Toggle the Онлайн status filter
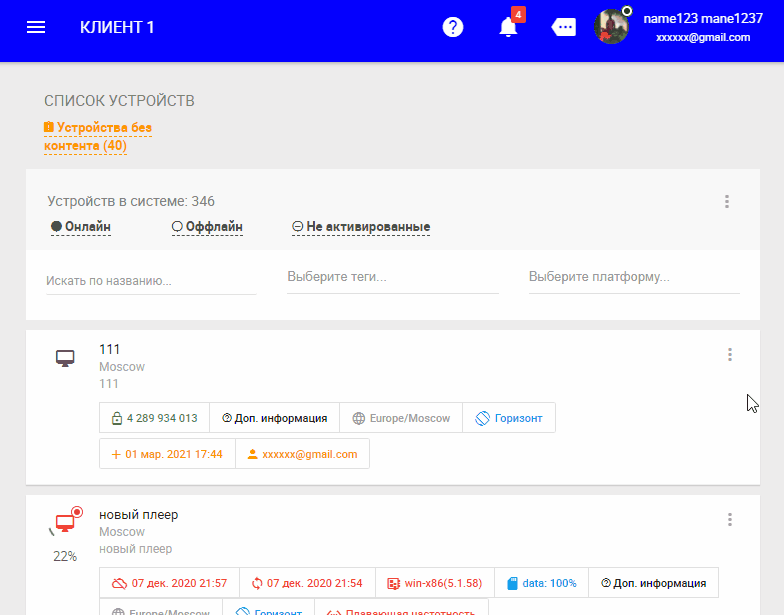Image resolution: width=784 pixels, height=615 pixels. (81, 227)
